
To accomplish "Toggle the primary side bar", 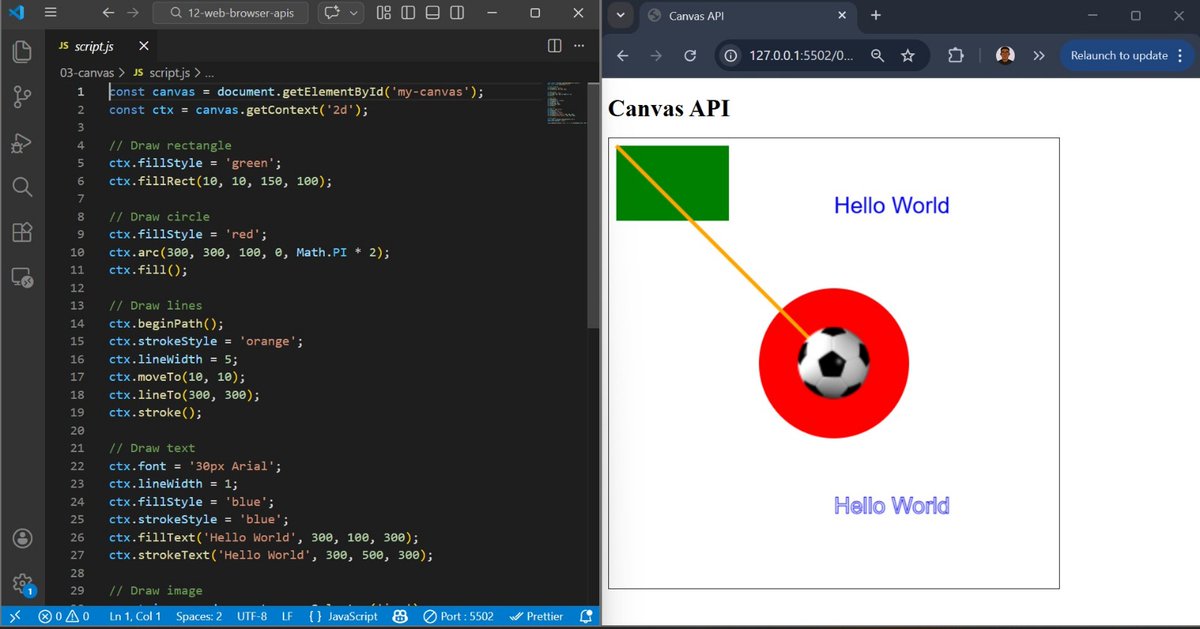I will click(x=408, y=13).
